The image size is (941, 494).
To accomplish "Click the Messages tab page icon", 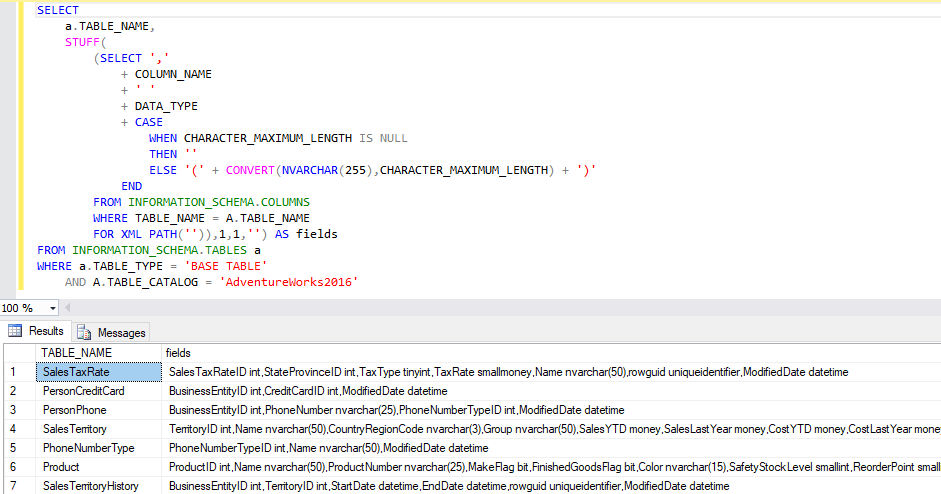I will 84,333.
